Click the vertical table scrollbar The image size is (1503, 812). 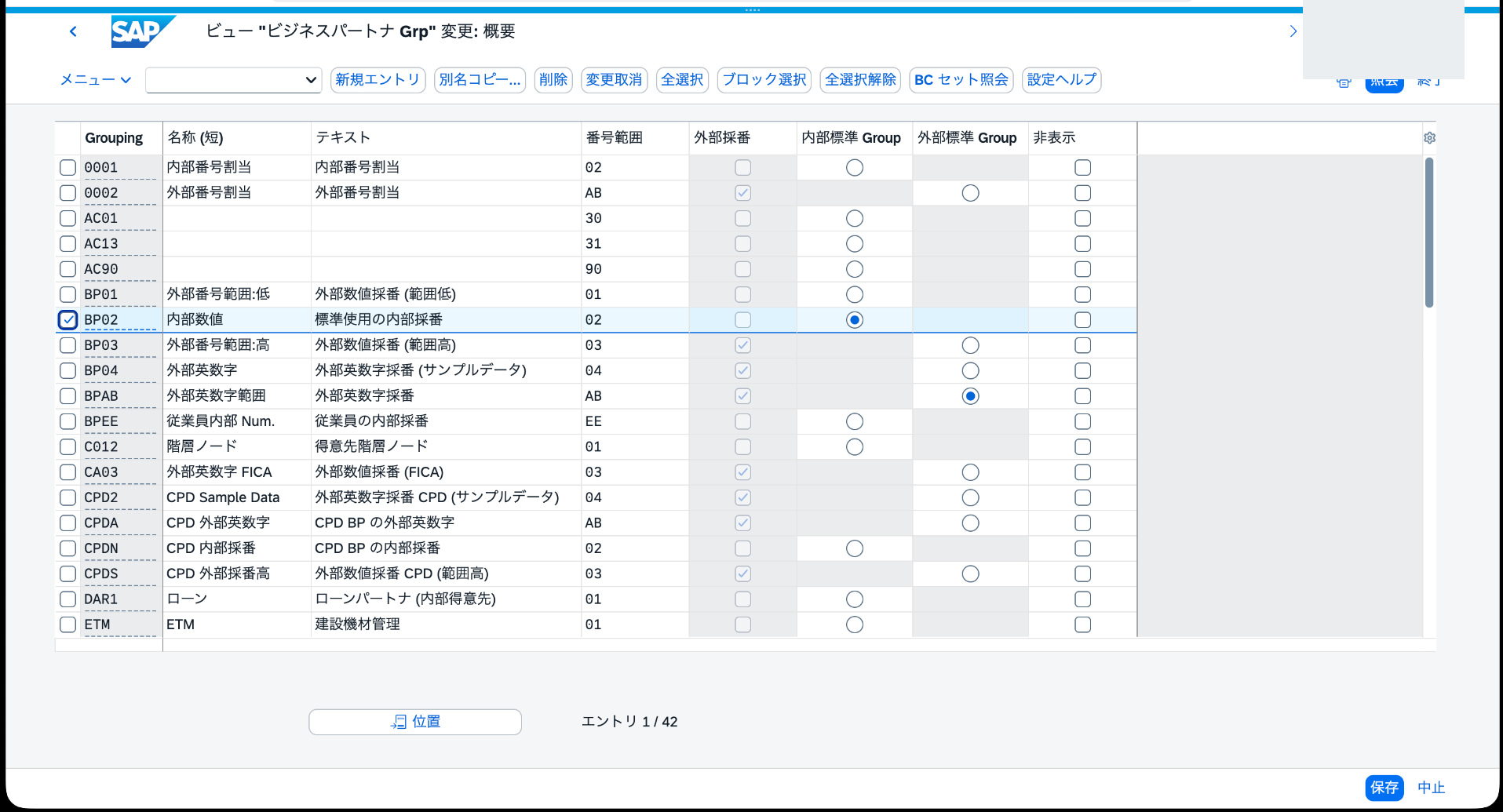1429,233
